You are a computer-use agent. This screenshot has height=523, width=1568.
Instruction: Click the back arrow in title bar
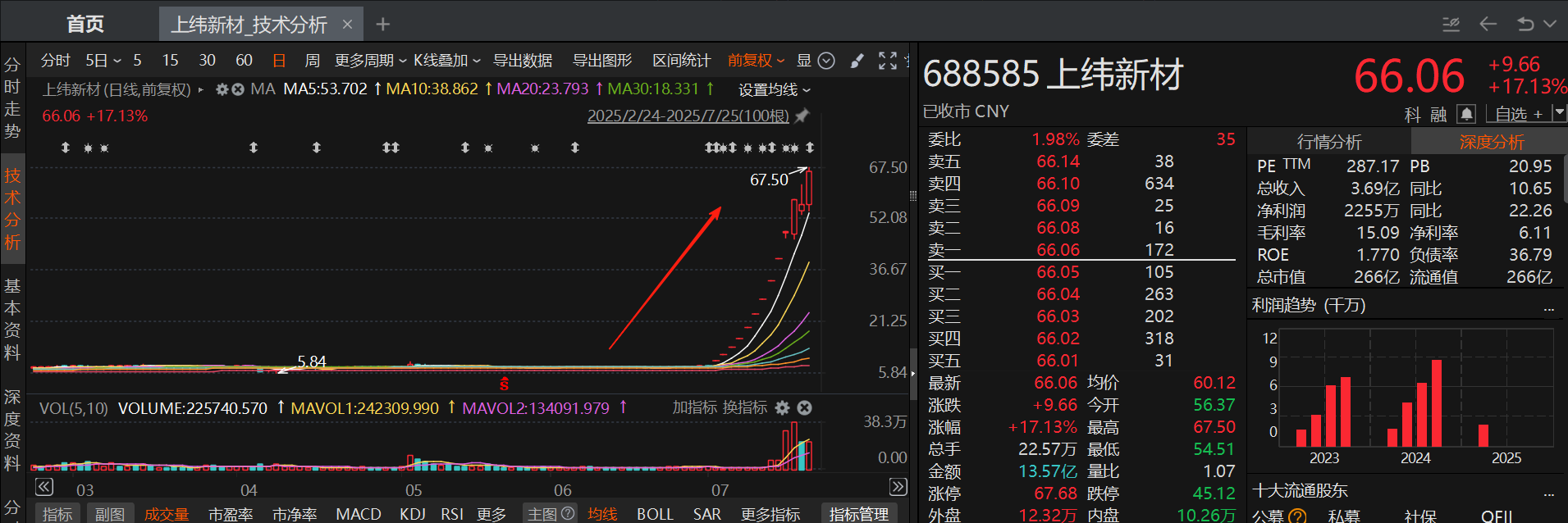[1488, 24]
